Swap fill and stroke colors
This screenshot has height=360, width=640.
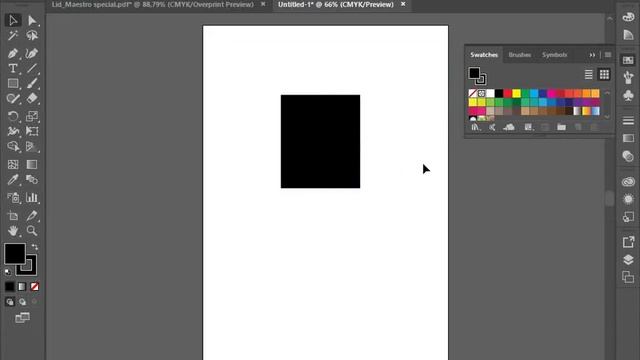tap(35, 247)
